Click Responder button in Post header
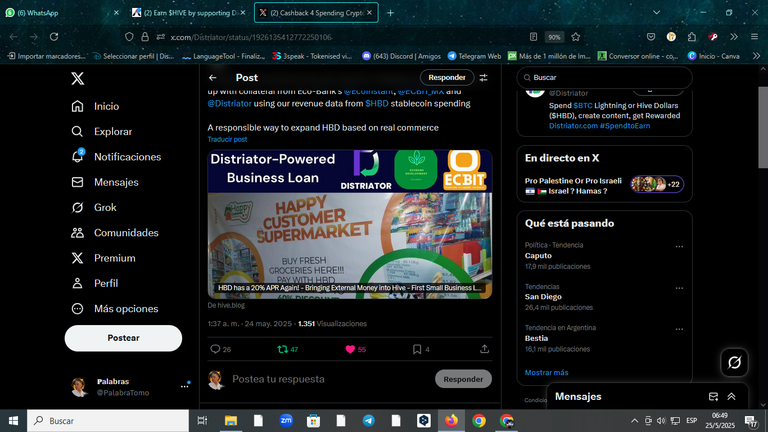 pyautogui.click(x=447, y=77)
